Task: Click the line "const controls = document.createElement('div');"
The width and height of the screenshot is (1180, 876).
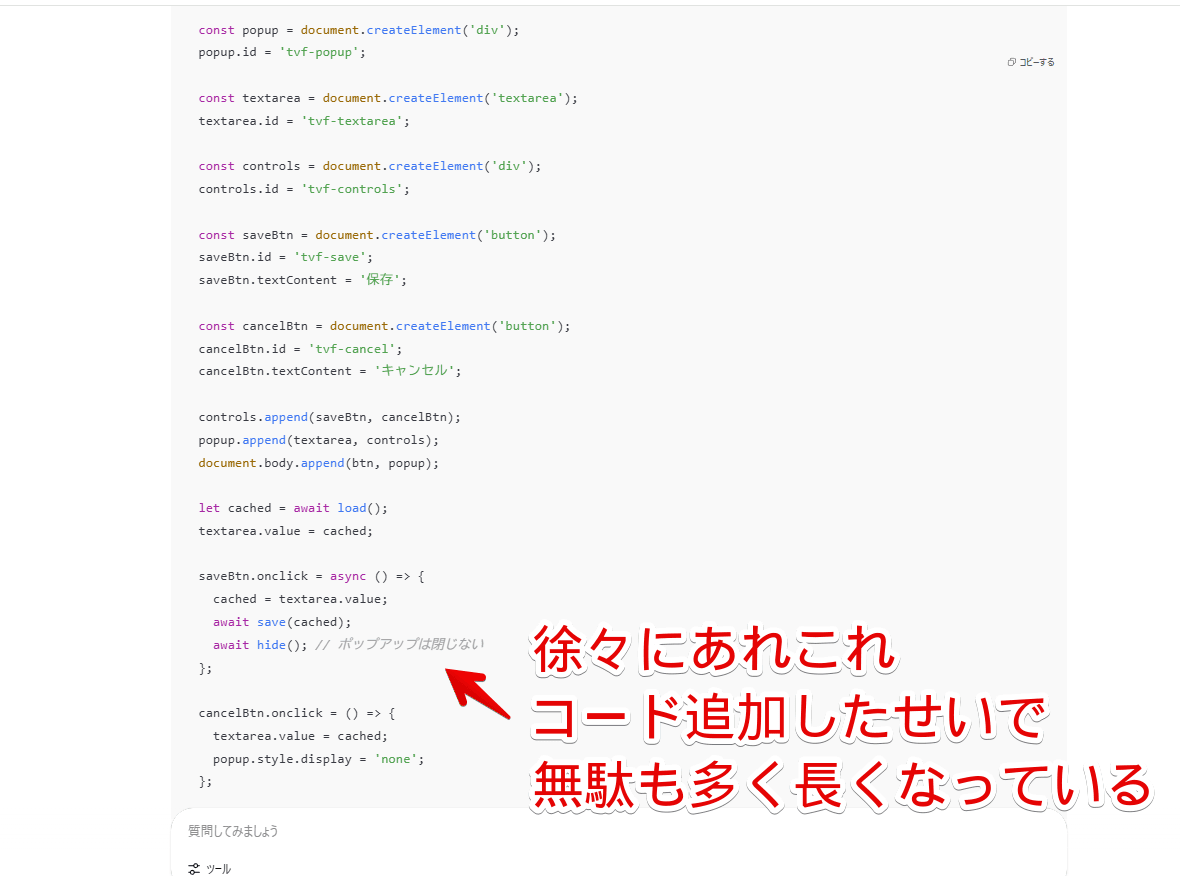Action: click(x=370, y=166)
